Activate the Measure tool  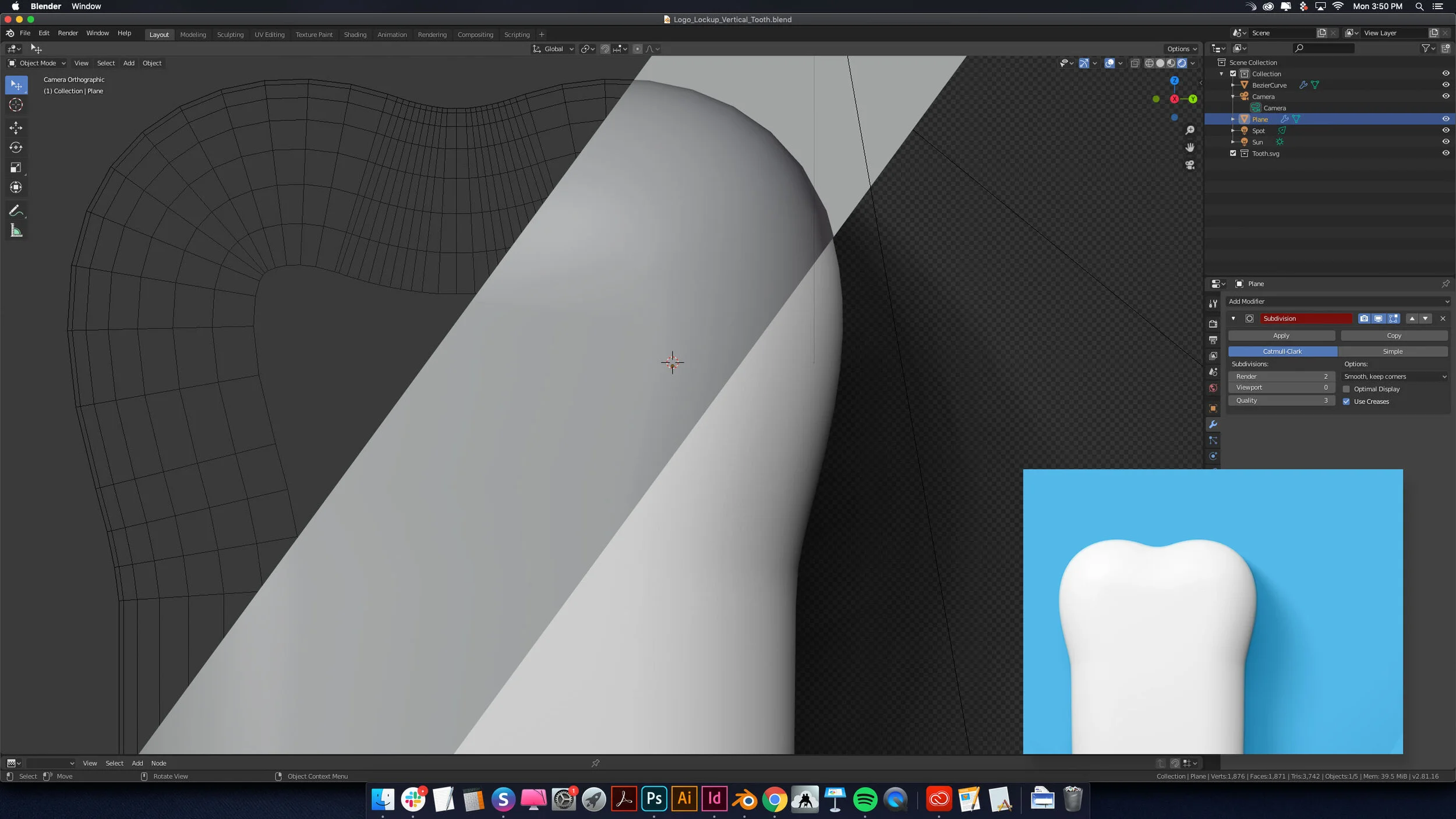pos(16,230)
